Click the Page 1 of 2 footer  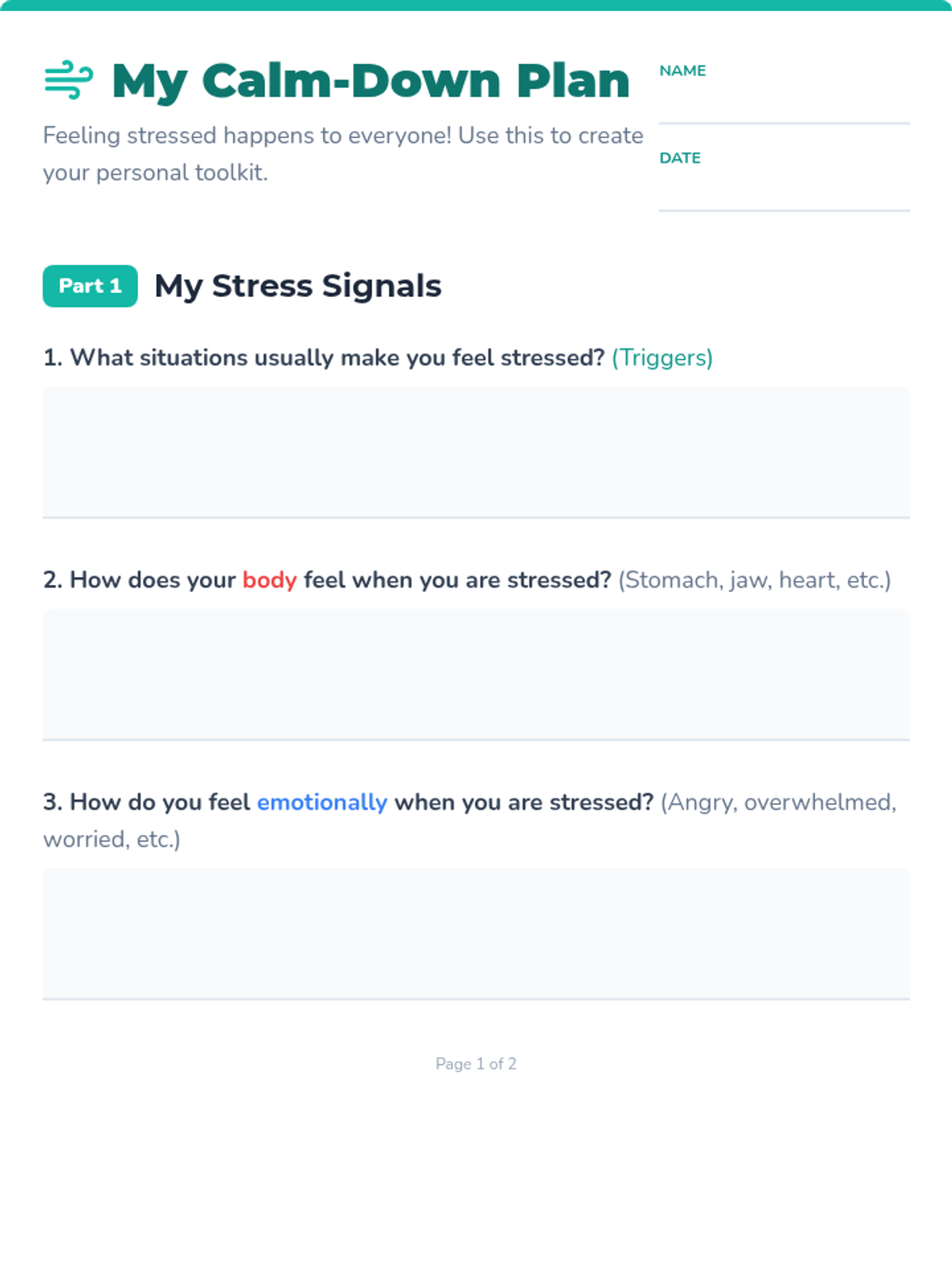[x=476, y=1064]
